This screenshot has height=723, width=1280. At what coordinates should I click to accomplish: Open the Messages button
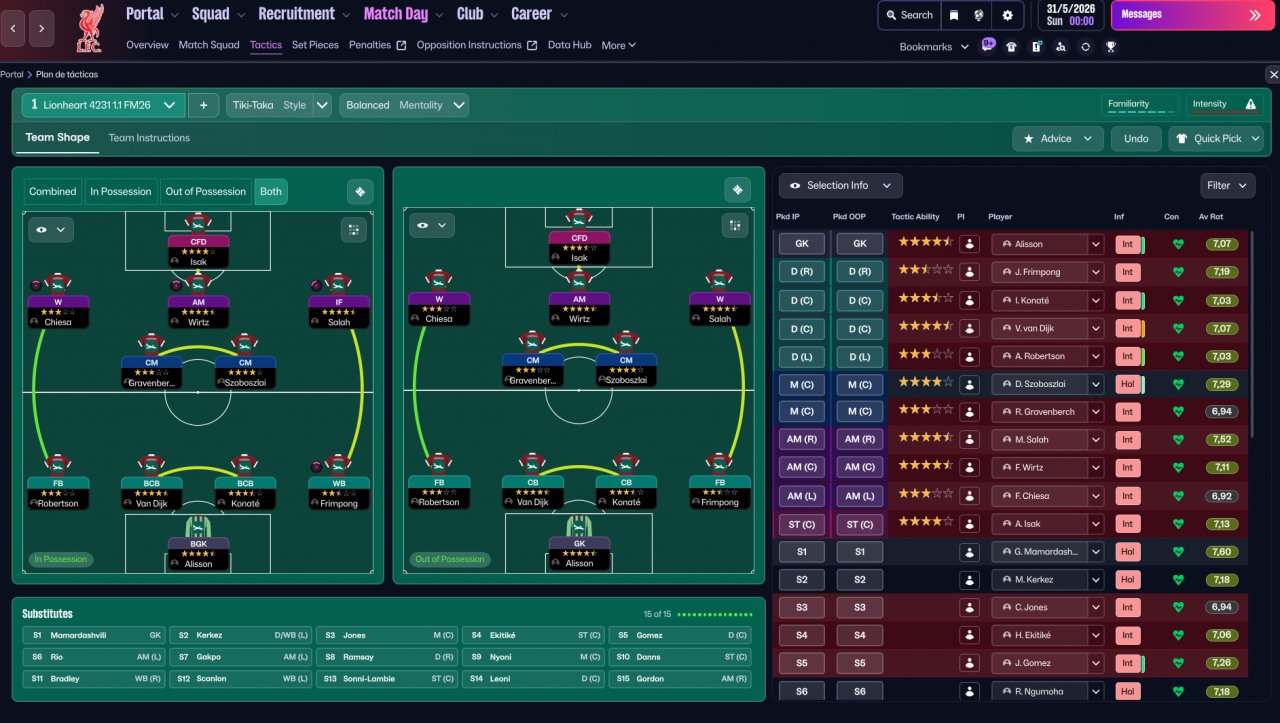[1191, 15]
